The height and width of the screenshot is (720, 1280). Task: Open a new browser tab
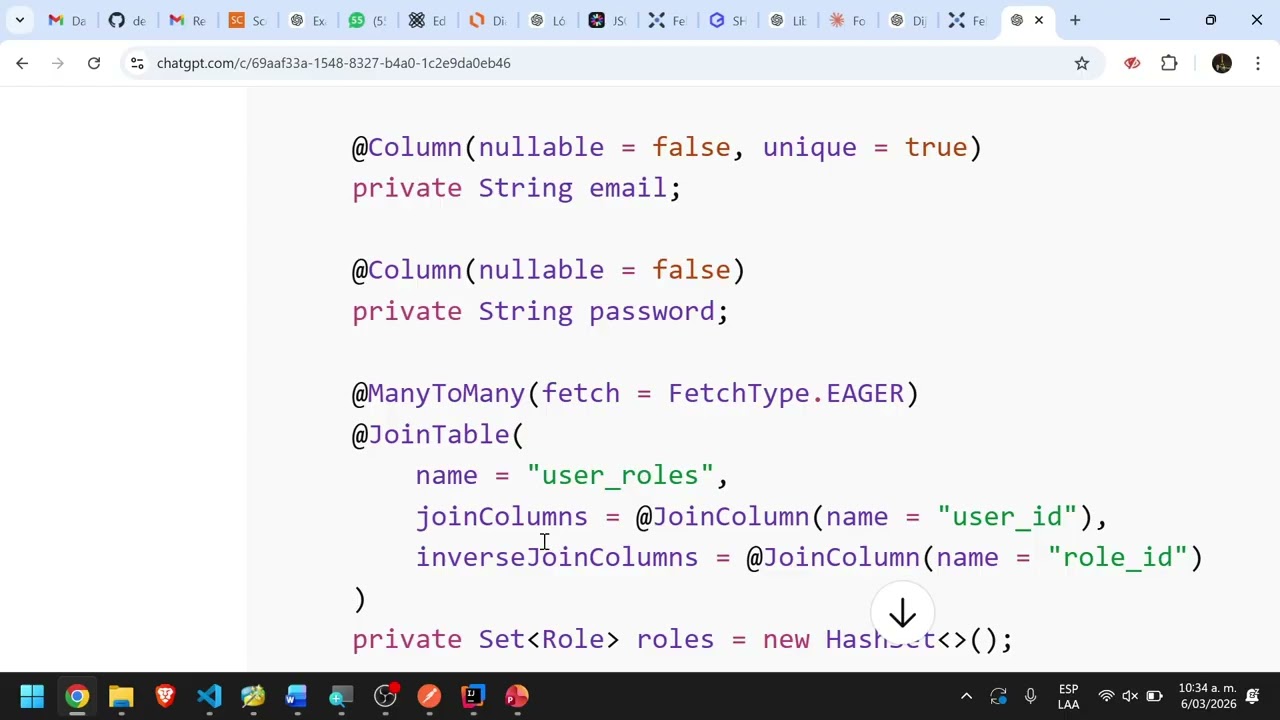point(1075,20)
